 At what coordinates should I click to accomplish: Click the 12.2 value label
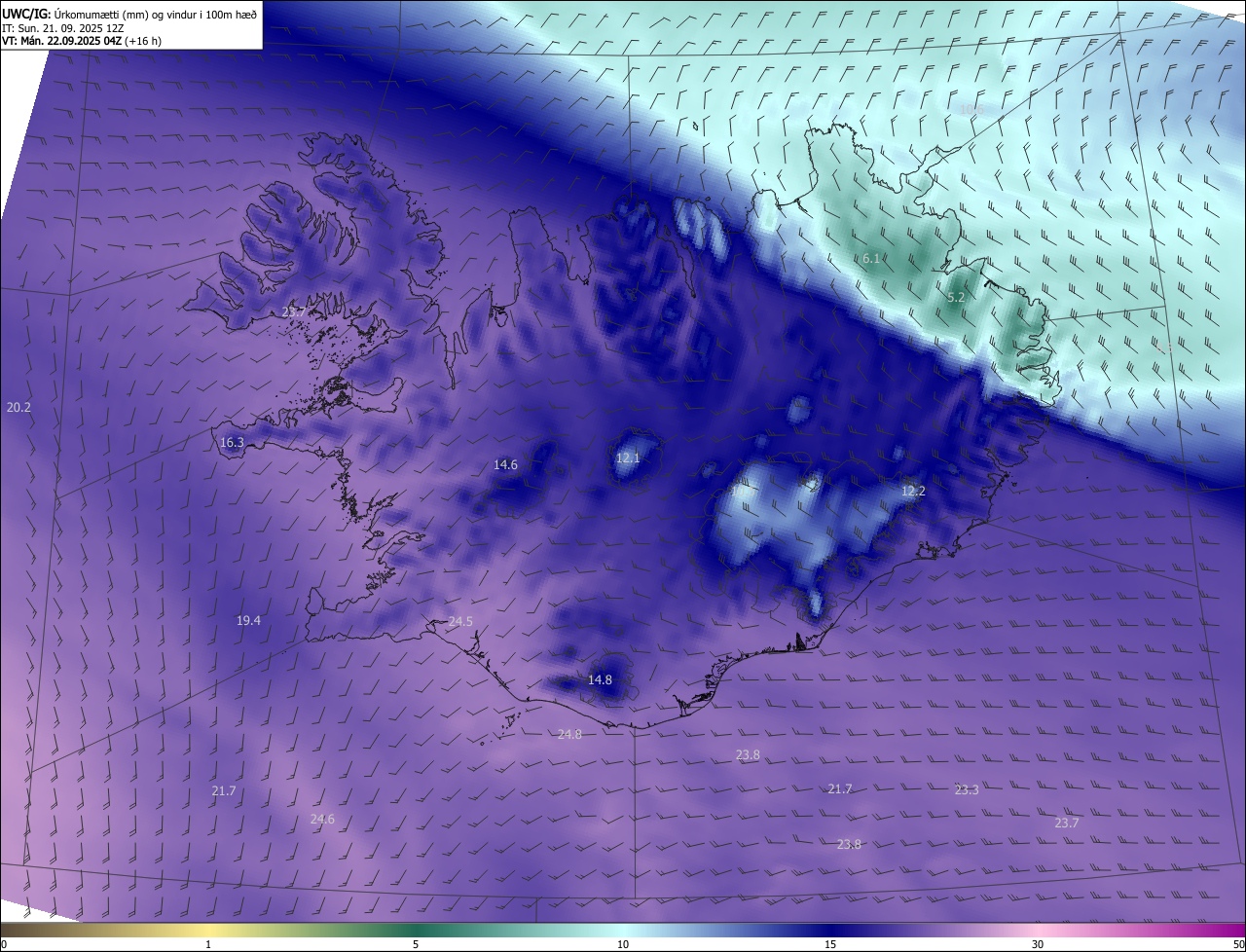coord(913,492)
